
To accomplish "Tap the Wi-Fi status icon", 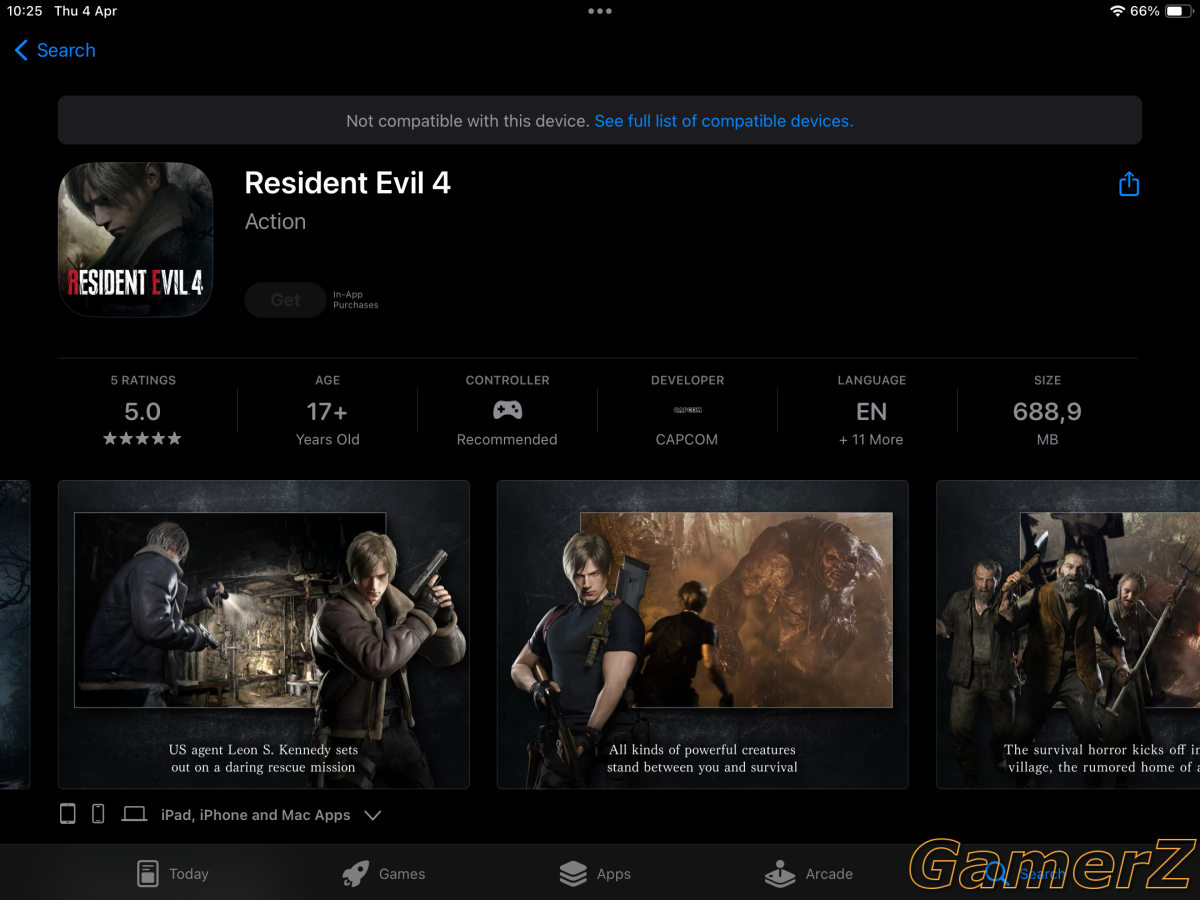I will [x=1117, y=11].
